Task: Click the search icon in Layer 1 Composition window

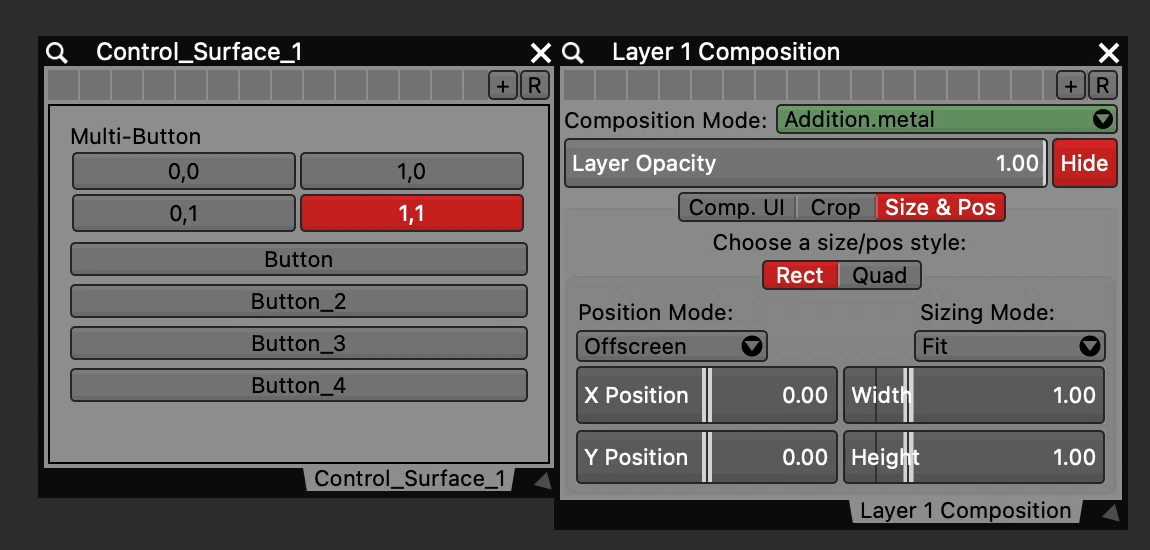Action: [573, 53]
